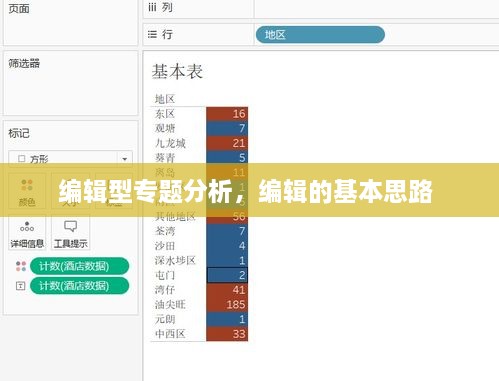499x381 pixels.
Task: Click the red 中西区 cell with value 33
Action: (x=227, y=334)
